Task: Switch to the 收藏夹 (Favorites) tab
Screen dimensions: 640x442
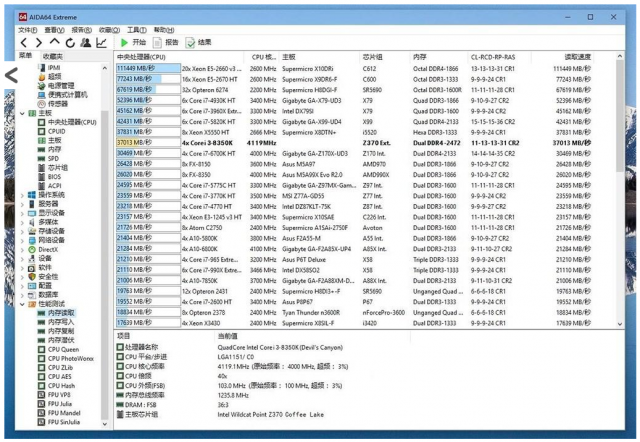Action: 53,57
